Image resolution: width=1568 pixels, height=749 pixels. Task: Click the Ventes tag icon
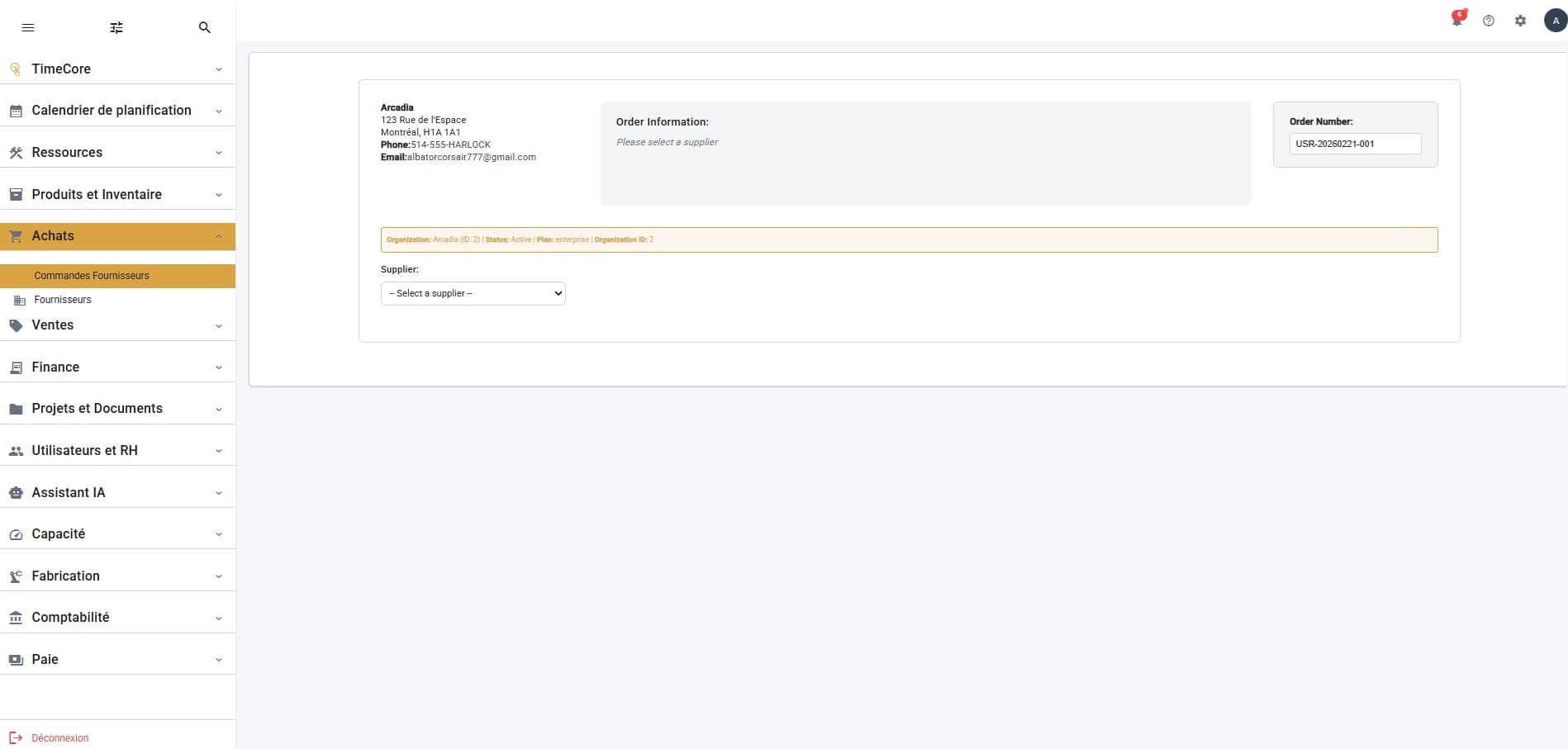pos(16,325)
